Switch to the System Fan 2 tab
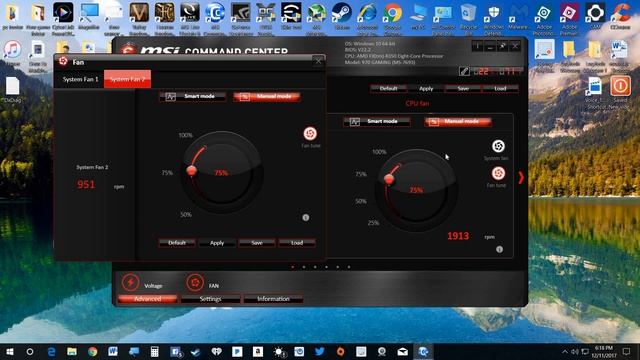640x360 pixels. 127,79
